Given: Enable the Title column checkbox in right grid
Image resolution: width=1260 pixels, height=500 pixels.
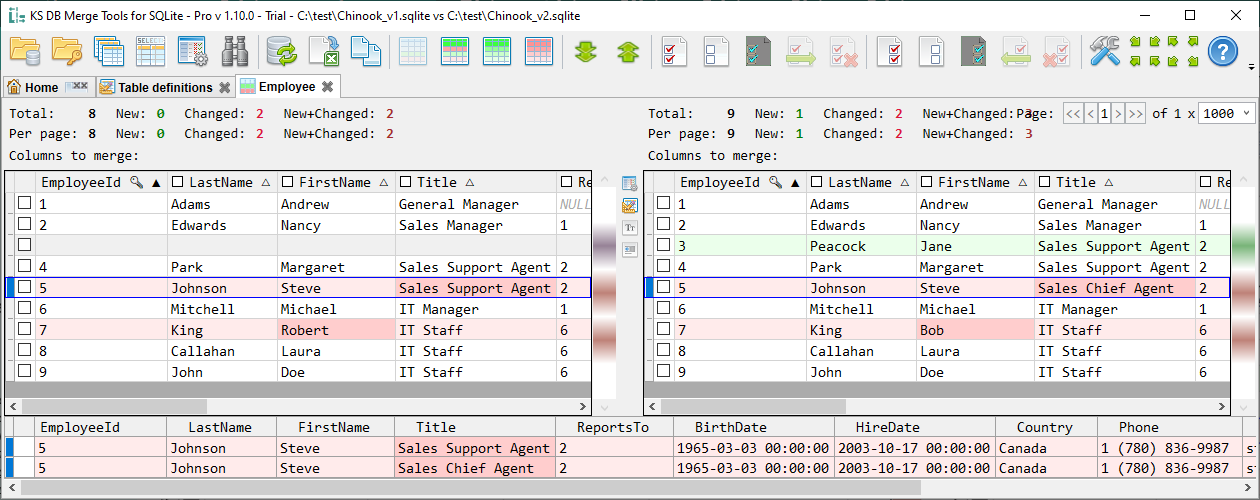Looking at the screenshot, I should pos(1045,182).
